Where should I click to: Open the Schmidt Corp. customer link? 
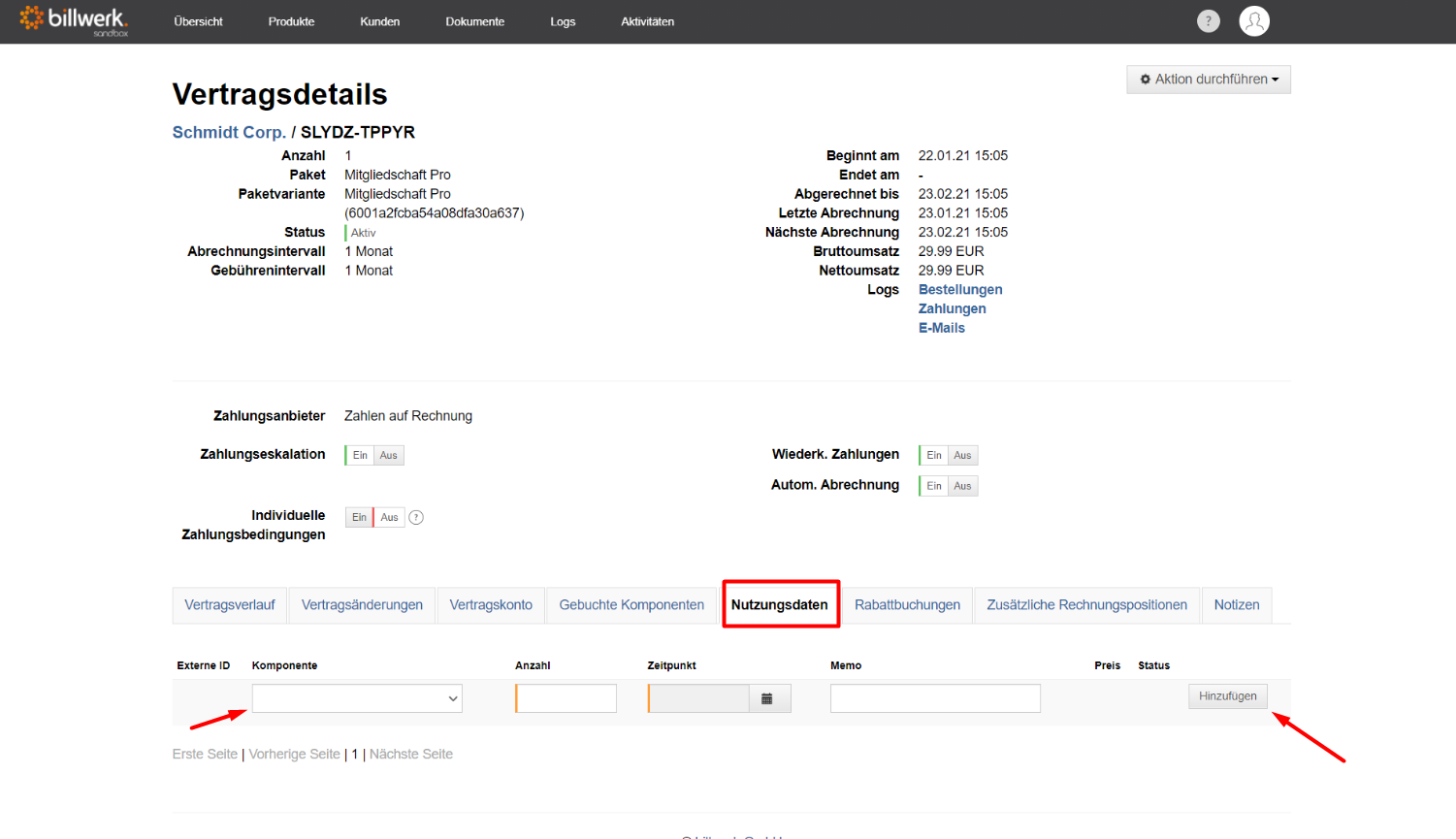229,133
